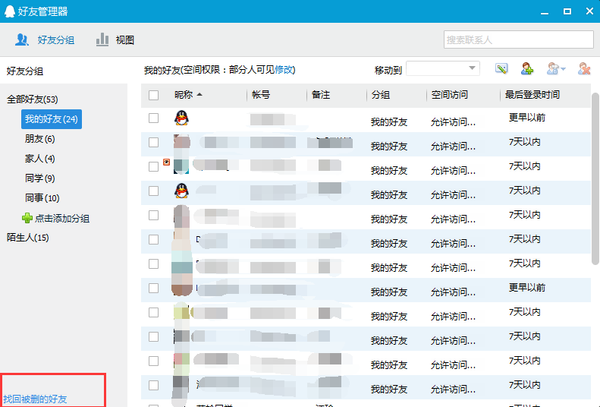This screenshot has width=600, height=407.
Task: Click the 搜索联系人 search field
Action: 518,40
